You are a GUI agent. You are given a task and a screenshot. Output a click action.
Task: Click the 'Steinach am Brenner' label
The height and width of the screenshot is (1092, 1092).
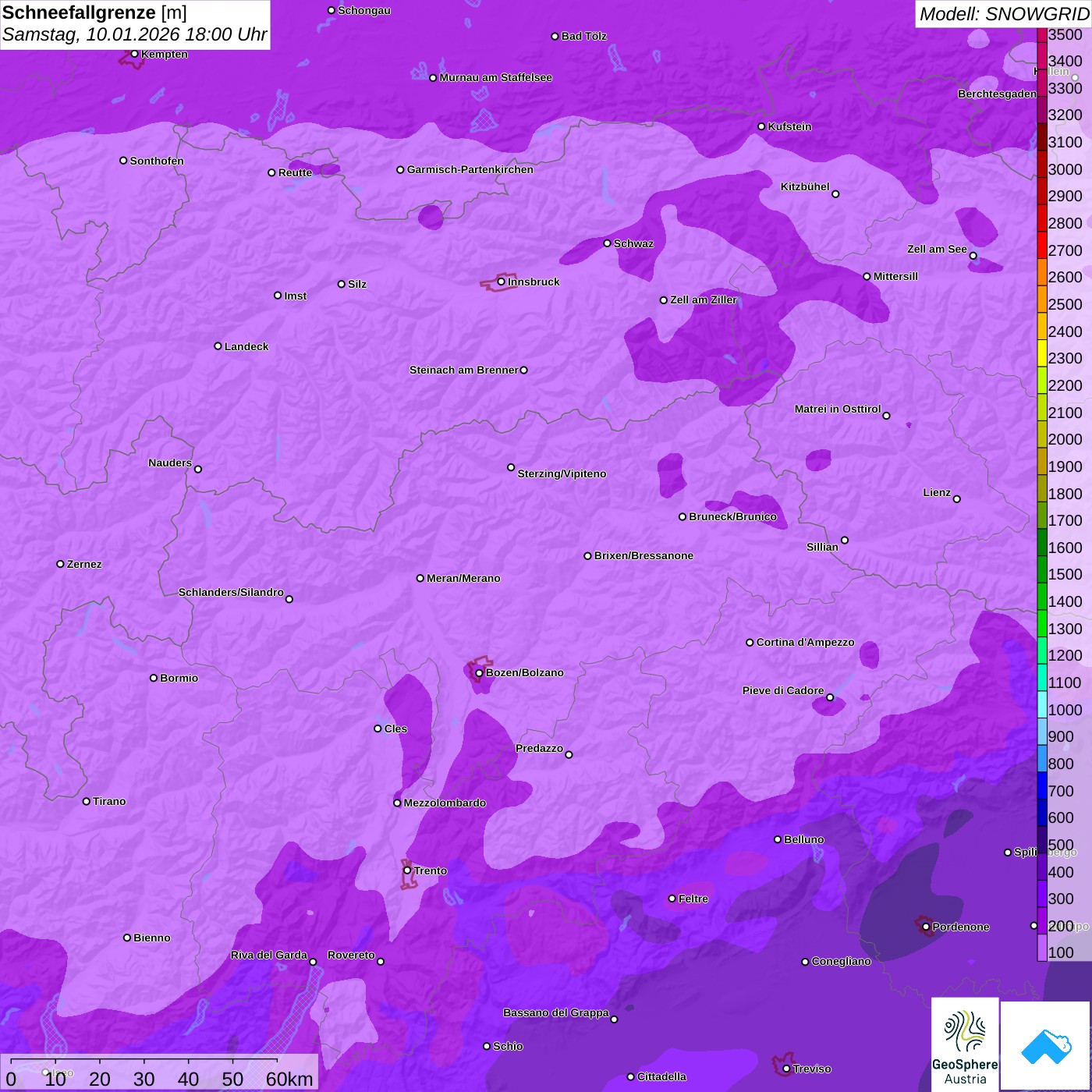464,370
